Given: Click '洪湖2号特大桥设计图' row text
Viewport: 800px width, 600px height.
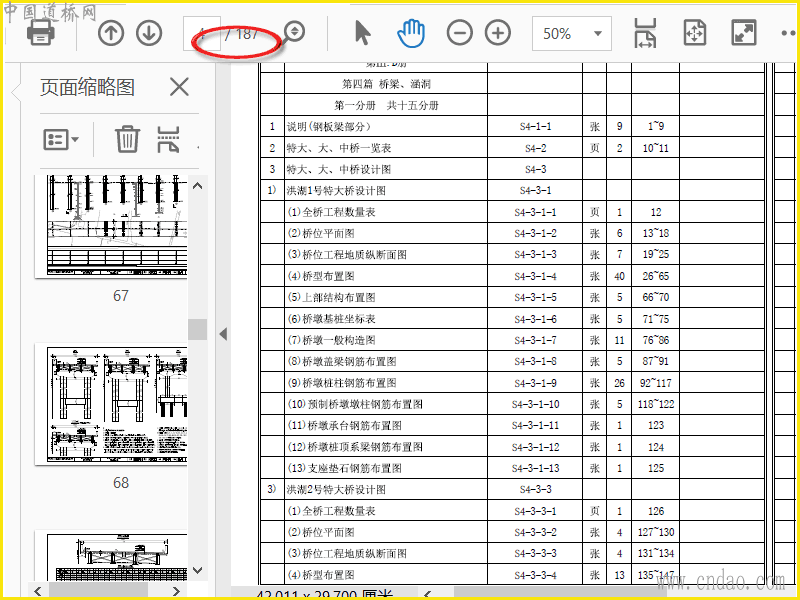Looking at the screenshot, I should 336,490.
